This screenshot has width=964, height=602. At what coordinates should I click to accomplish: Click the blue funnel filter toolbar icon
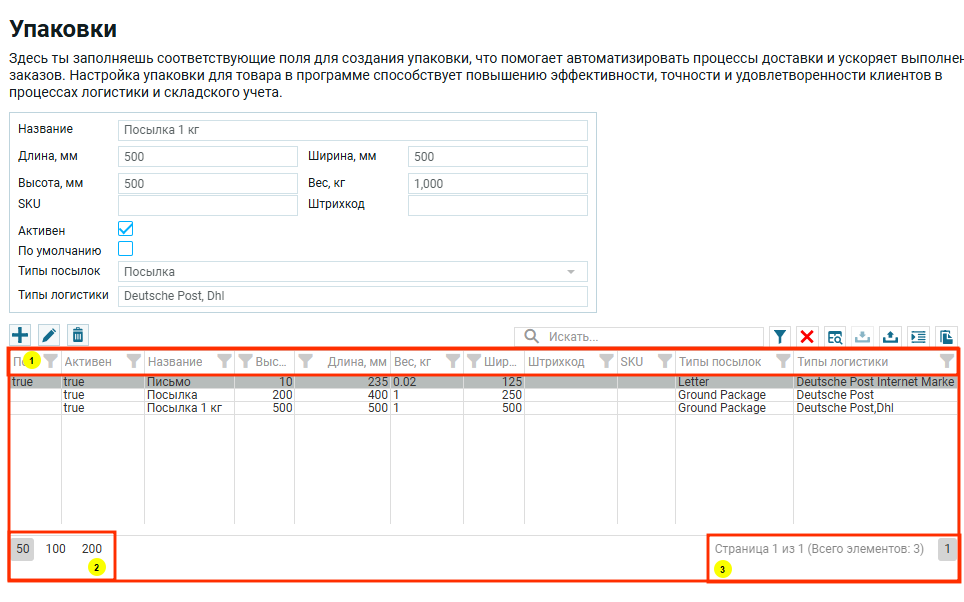[780, 337]
